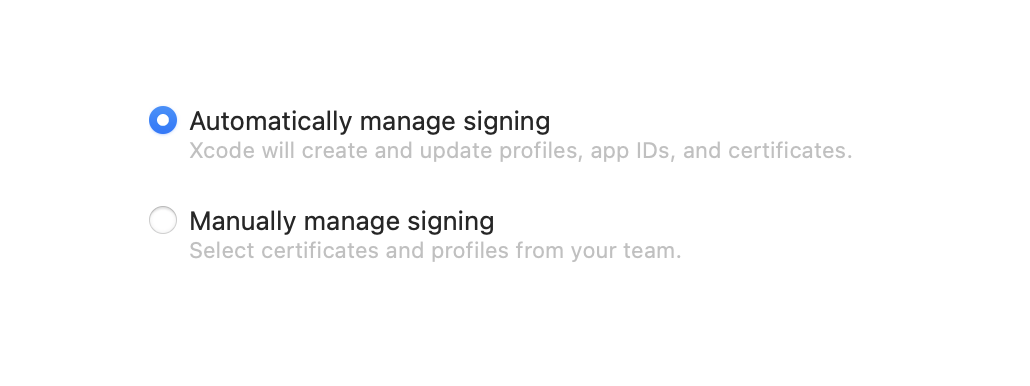Pick the option where Xcode updates certificates
Image resolution: width=1030 pixels, height=386 pixels.
(x=163, y=121)
